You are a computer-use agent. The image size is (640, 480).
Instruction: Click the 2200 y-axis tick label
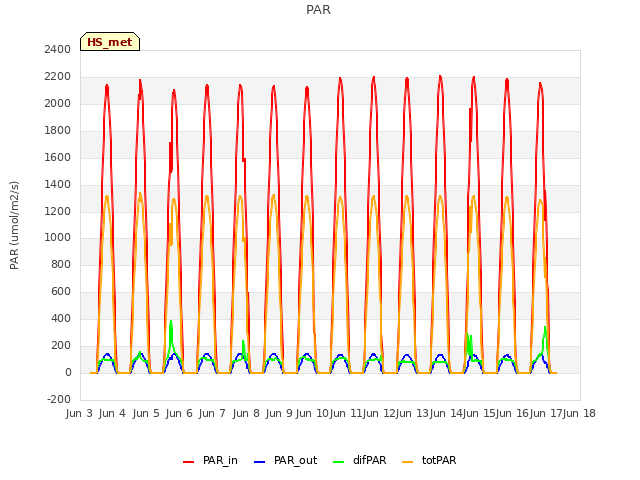58,77
